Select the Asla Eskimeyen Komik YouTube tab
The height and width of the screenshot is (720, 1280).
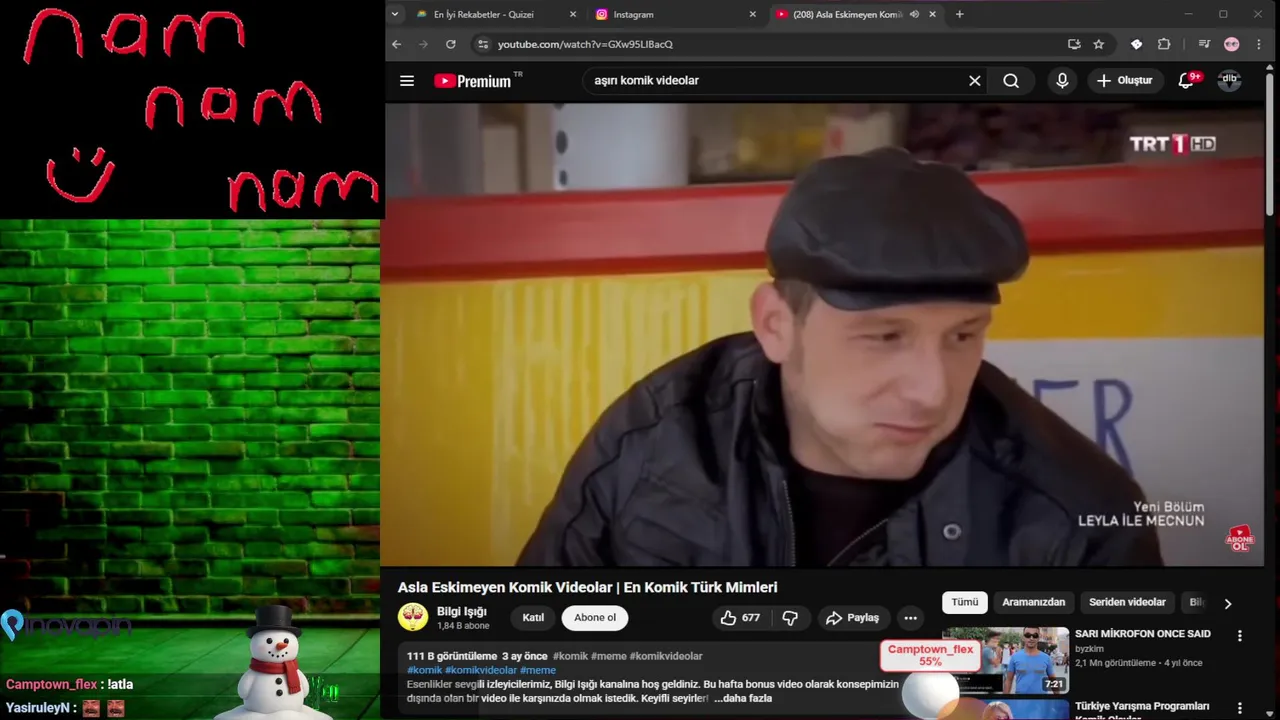tap(847, 14)
